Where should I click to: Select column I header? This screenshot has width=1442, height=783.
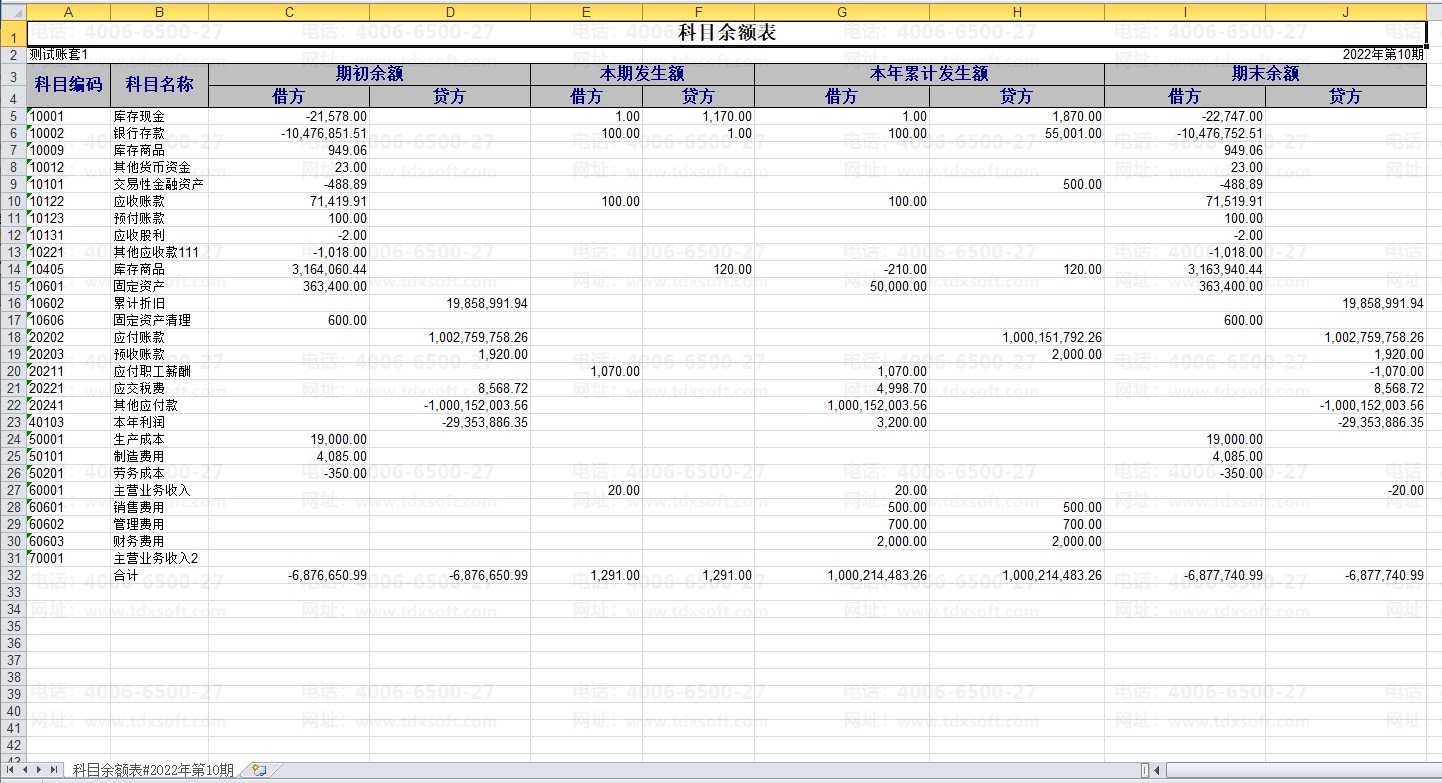[1185, 12]
